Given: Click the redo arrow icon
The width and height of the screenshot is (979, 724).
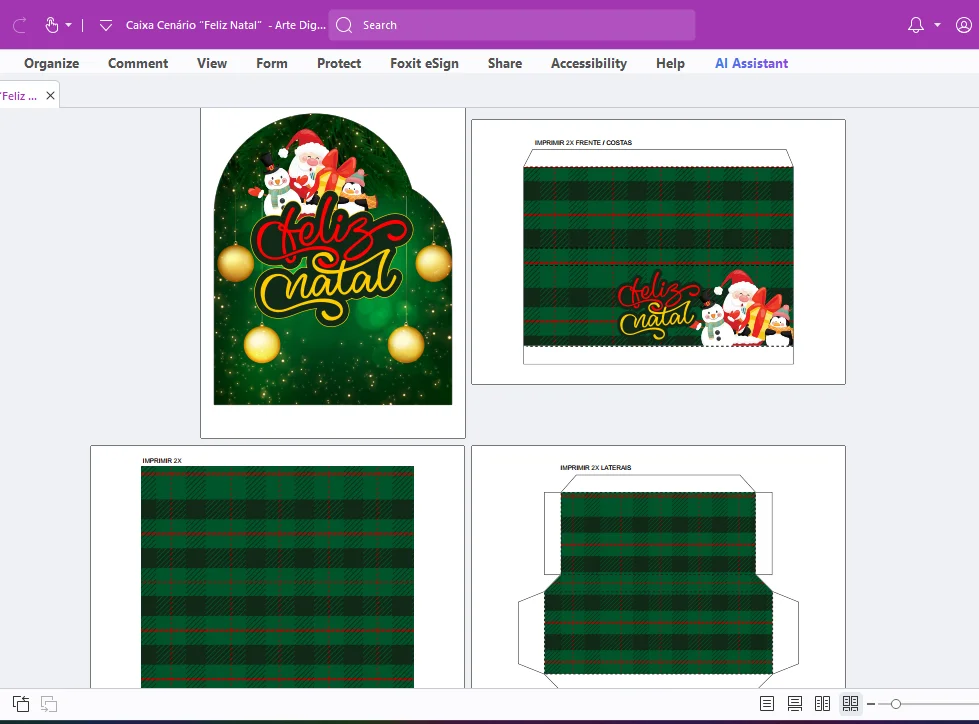Looking at the screenshot, I should (20, 25).
